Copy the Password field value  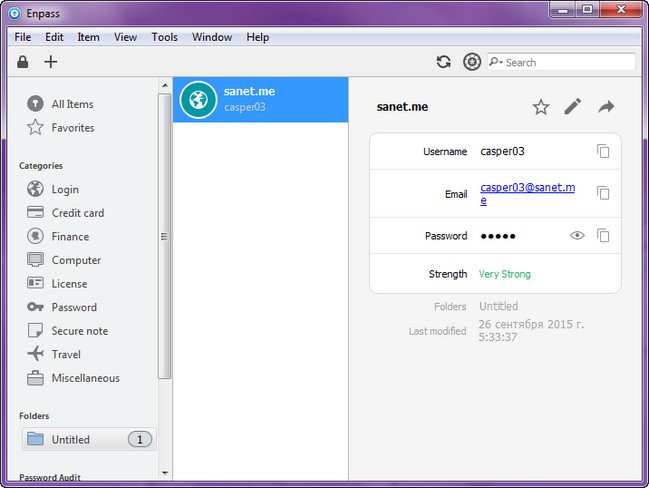(x=603, y=236)
